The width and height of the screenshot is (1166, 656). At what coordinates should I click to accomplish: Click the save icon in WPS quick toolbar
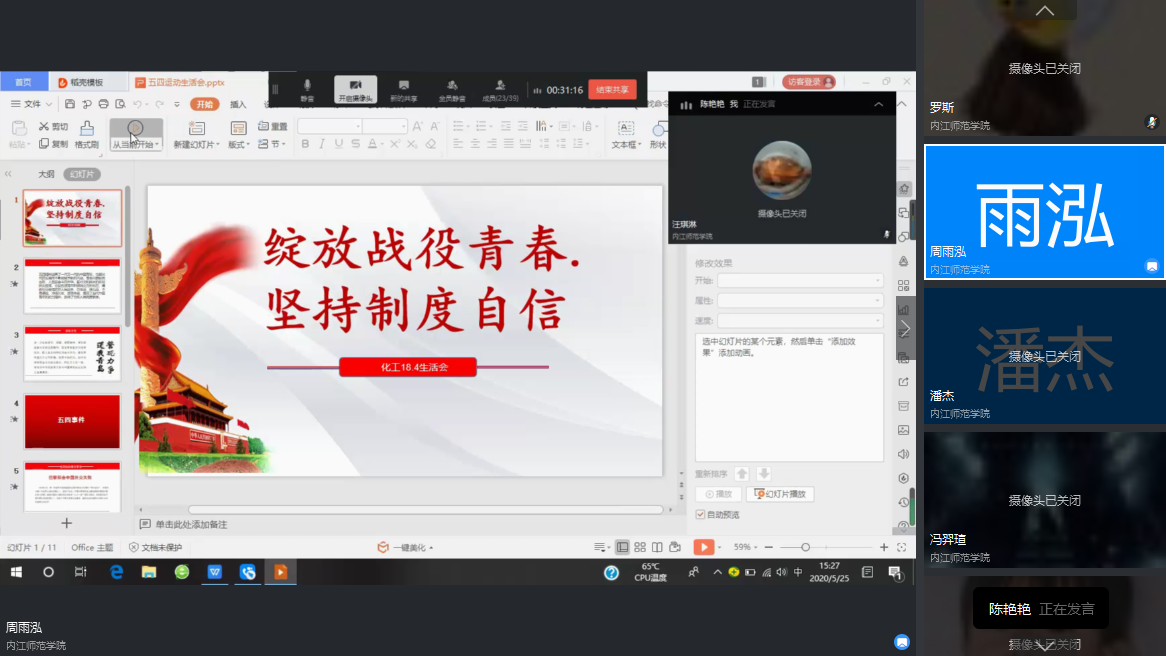click(x=70, y=104)
